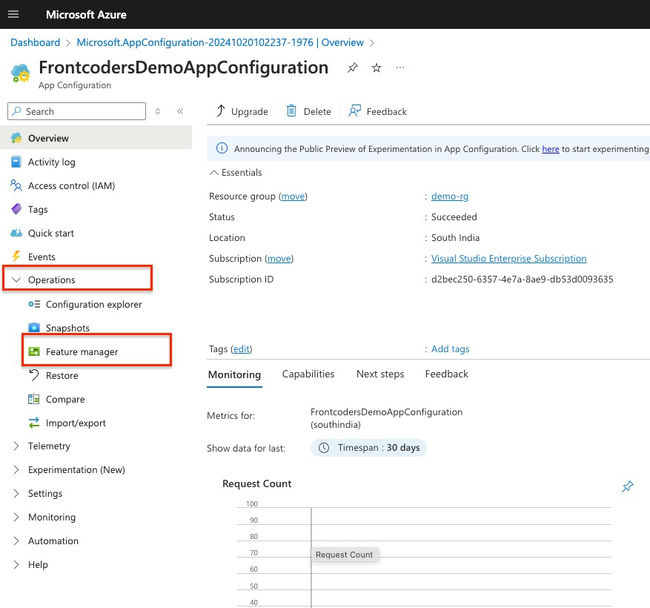The image size is (650, 608).
Task: Click the Request Count chart tooltip
Action: (x=344, y=555)
